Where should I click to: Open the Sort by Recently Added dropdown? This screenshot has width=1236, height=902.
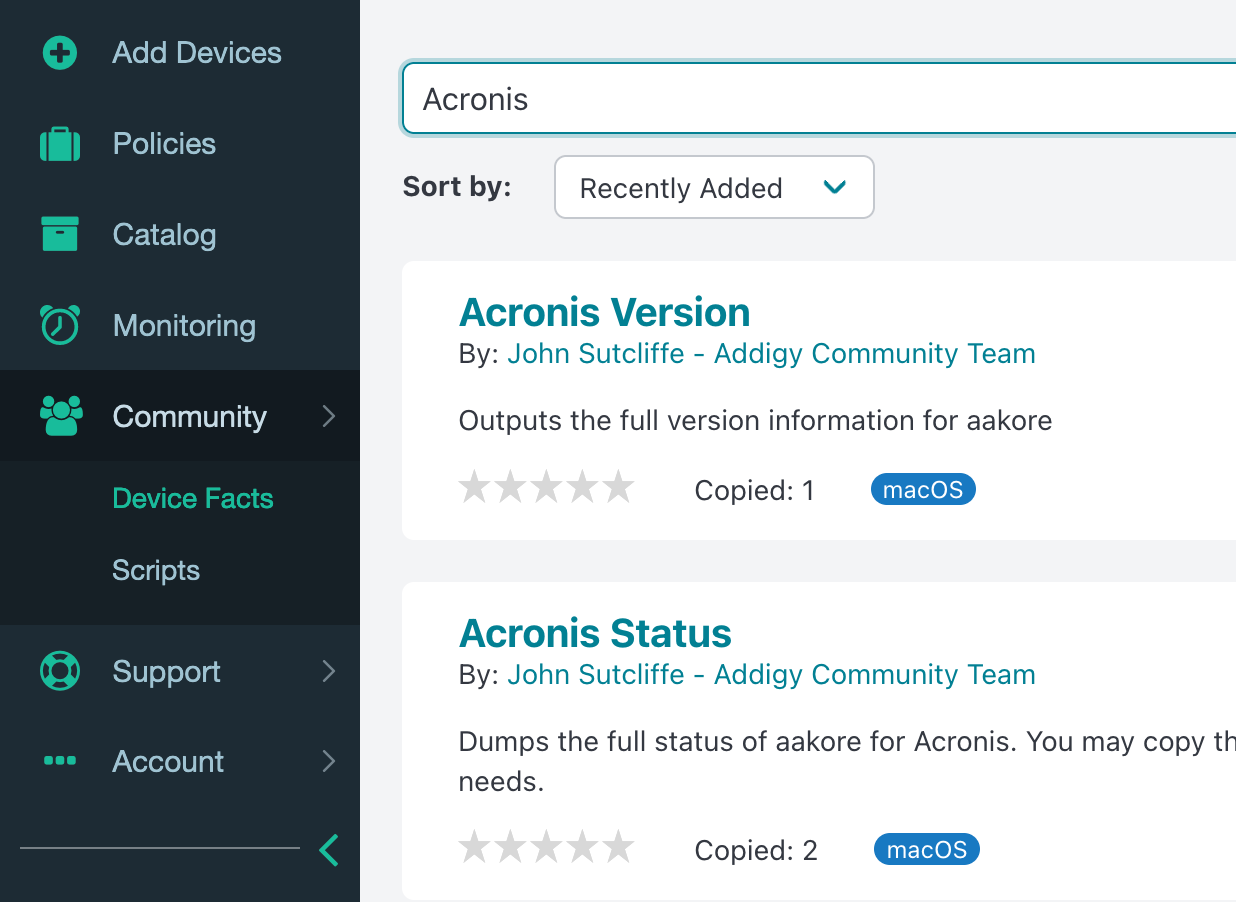tap(714, 187)
